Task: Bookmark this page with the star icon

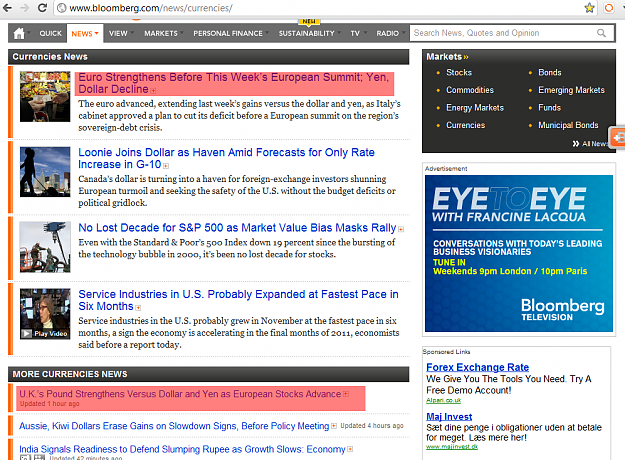Action: coord(589,8)
